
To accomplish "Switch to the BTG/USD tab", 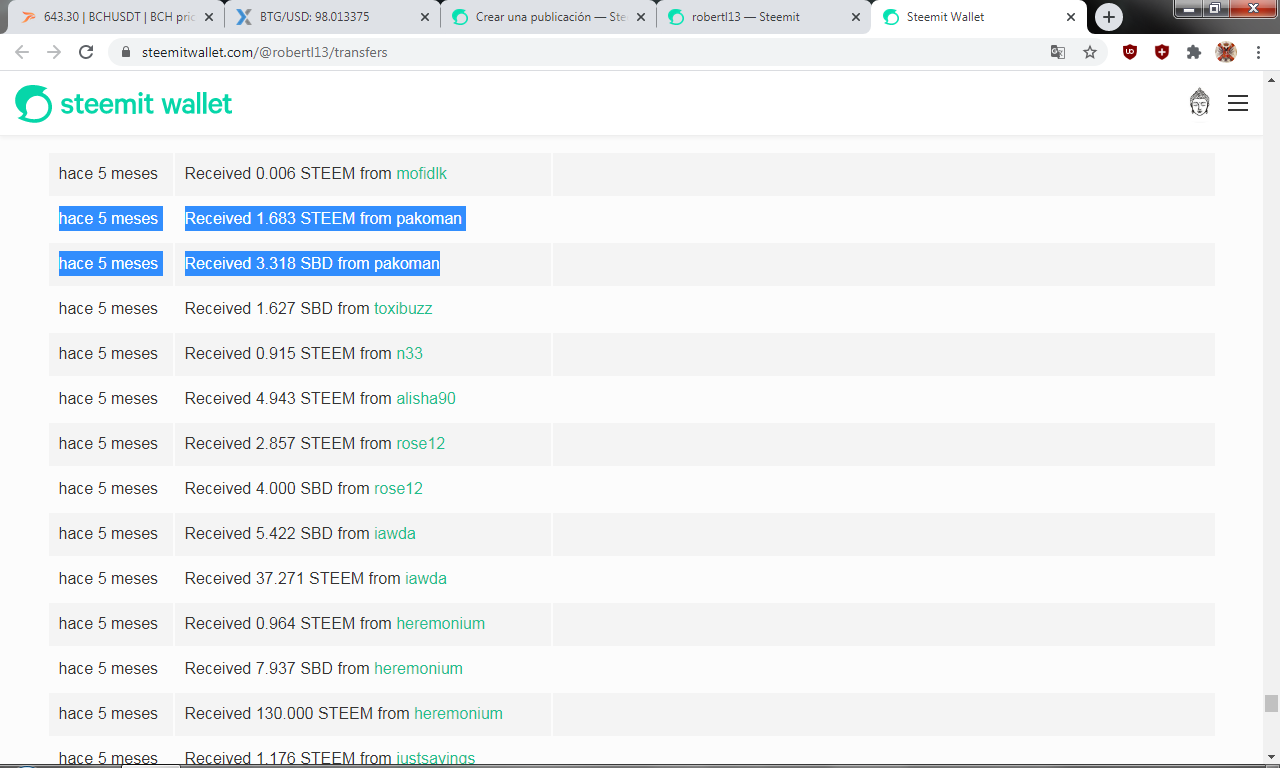I will tap(332, 17).
